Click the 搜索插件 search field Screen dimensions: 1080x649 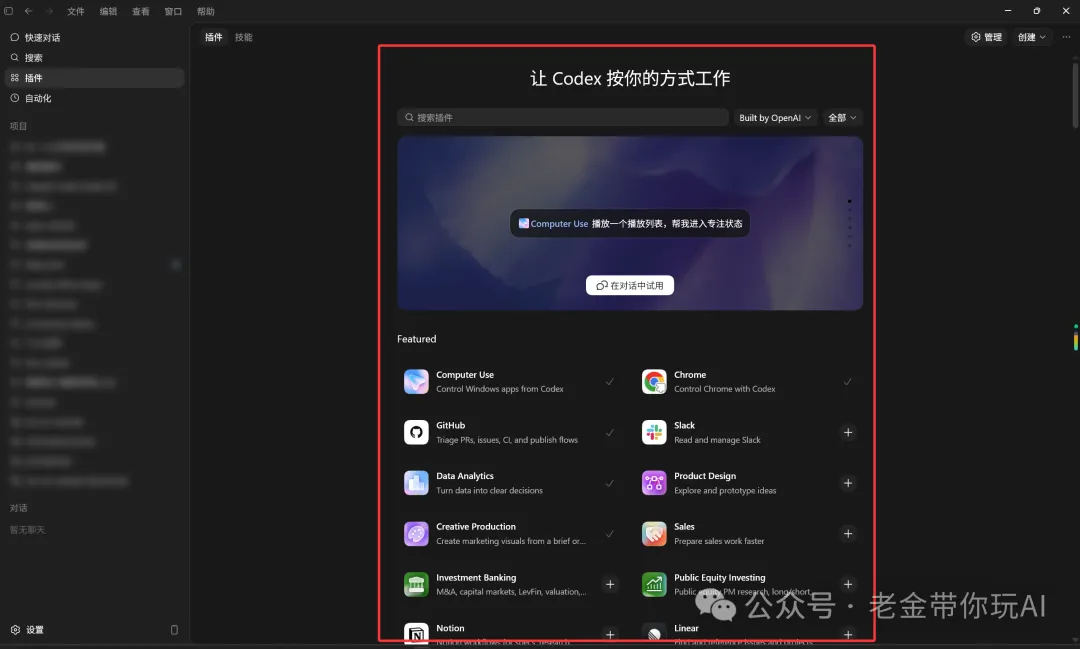pos(563,118)
